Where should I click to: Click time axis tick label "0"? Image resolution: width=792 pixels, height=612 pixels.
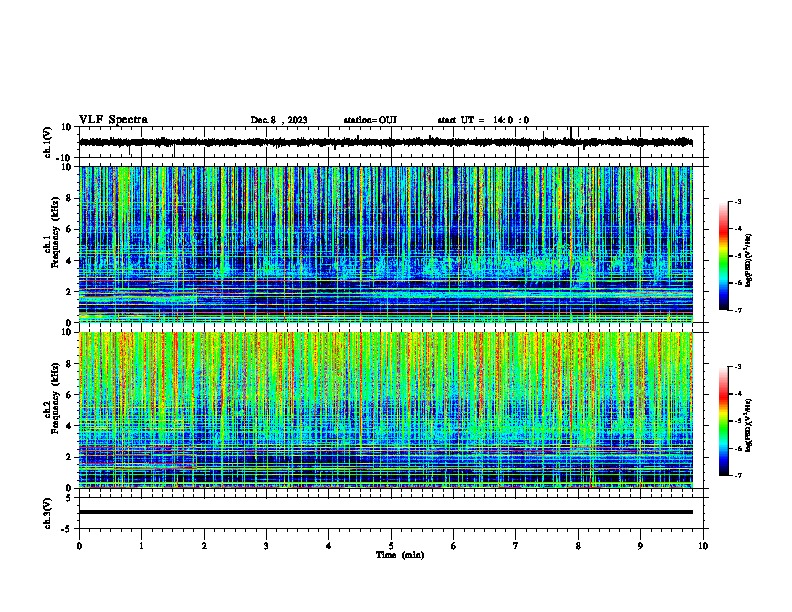[x=79, y=546]
